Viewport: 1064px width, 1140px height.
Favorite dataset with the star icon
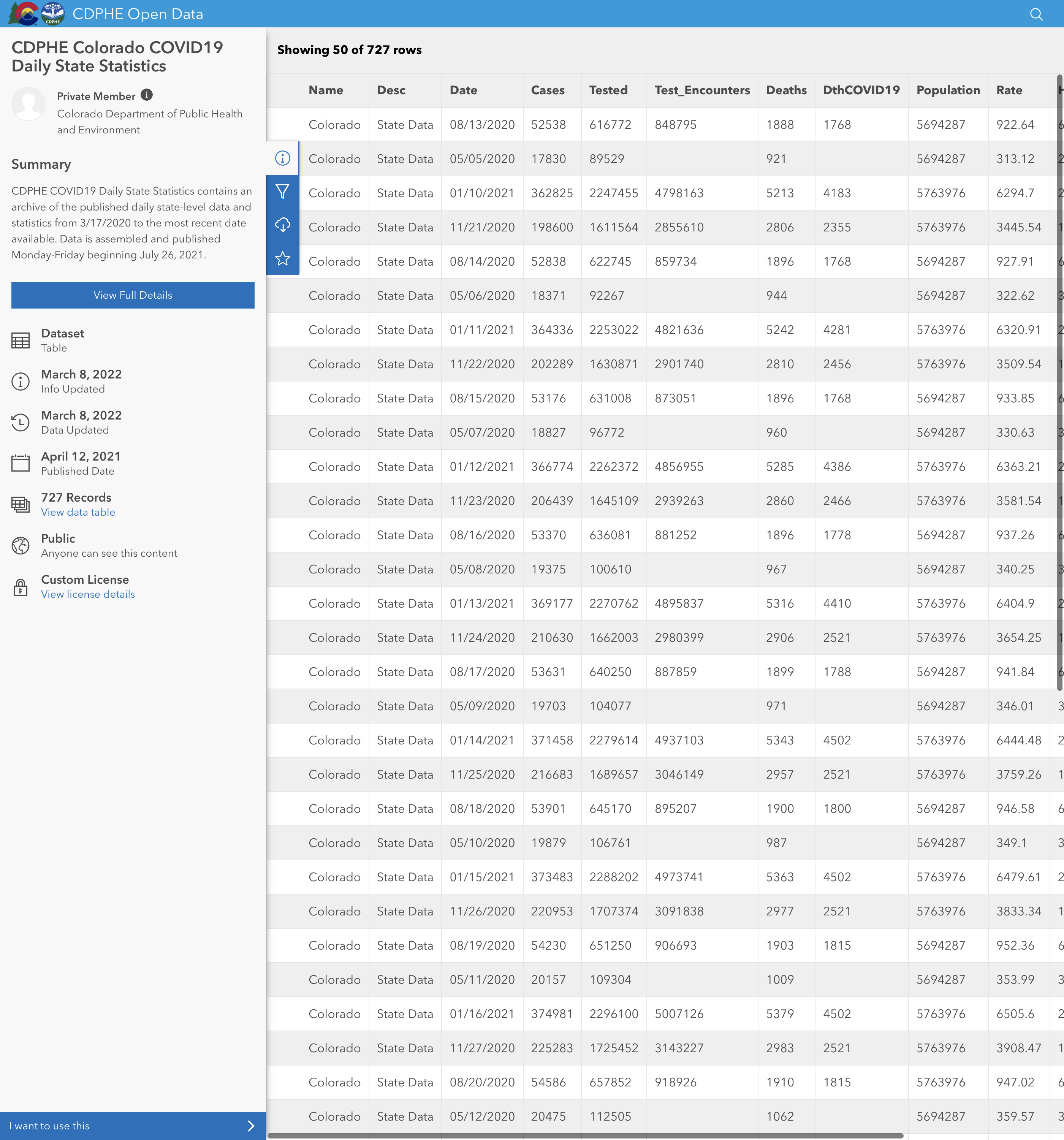pyautogui.click(x=283, y=259)
